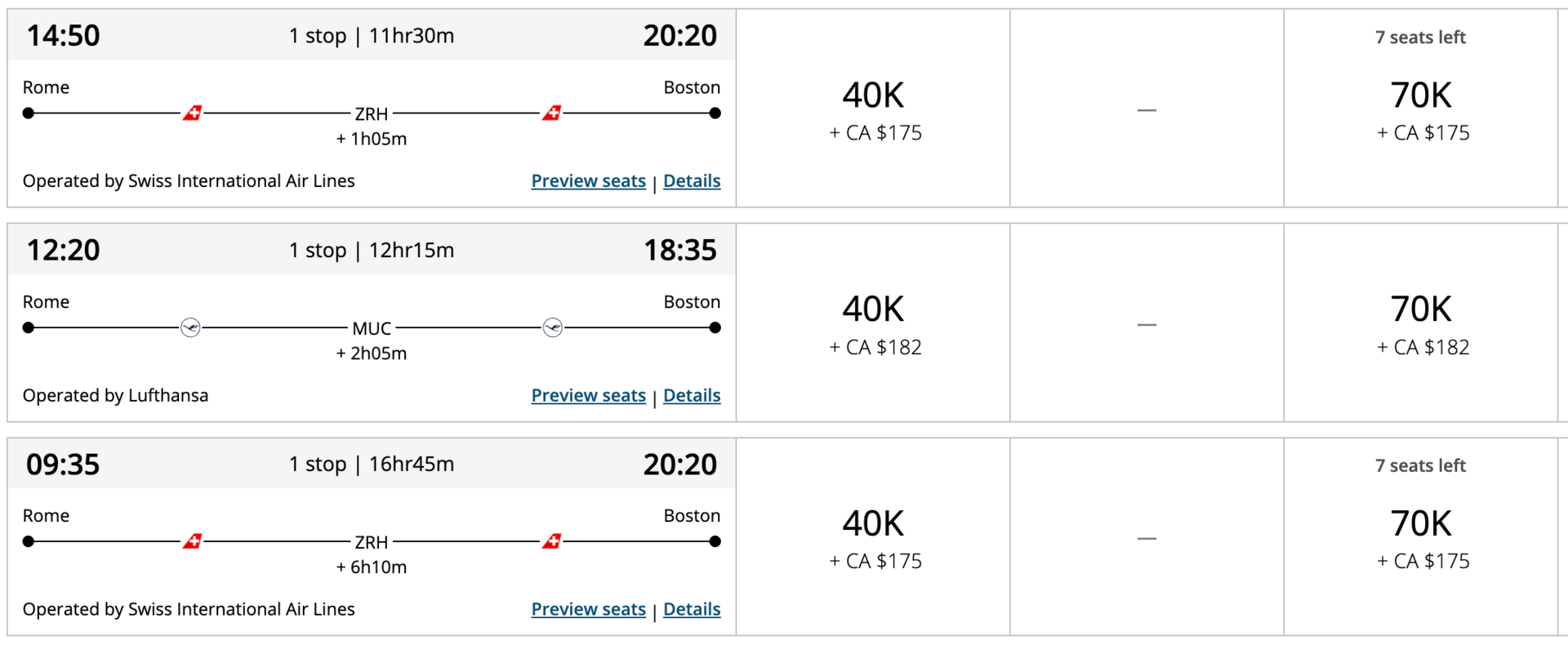Show Details for the 09:35 flight
Image resolution: width=1568 pixels, height=645 pixels.
pos(692,609)
